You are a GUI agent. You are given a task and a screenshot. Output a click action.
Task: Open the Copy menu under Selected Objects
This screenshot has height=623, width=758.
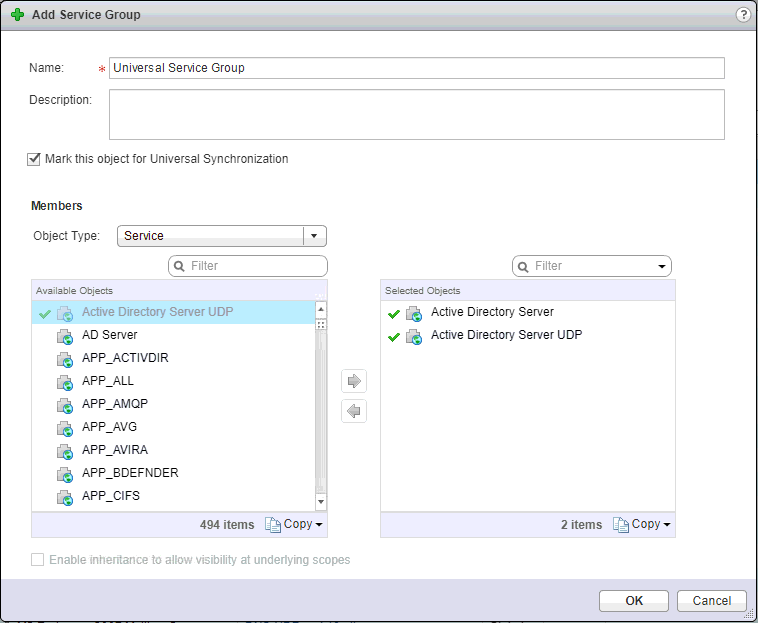click(642, 525)
